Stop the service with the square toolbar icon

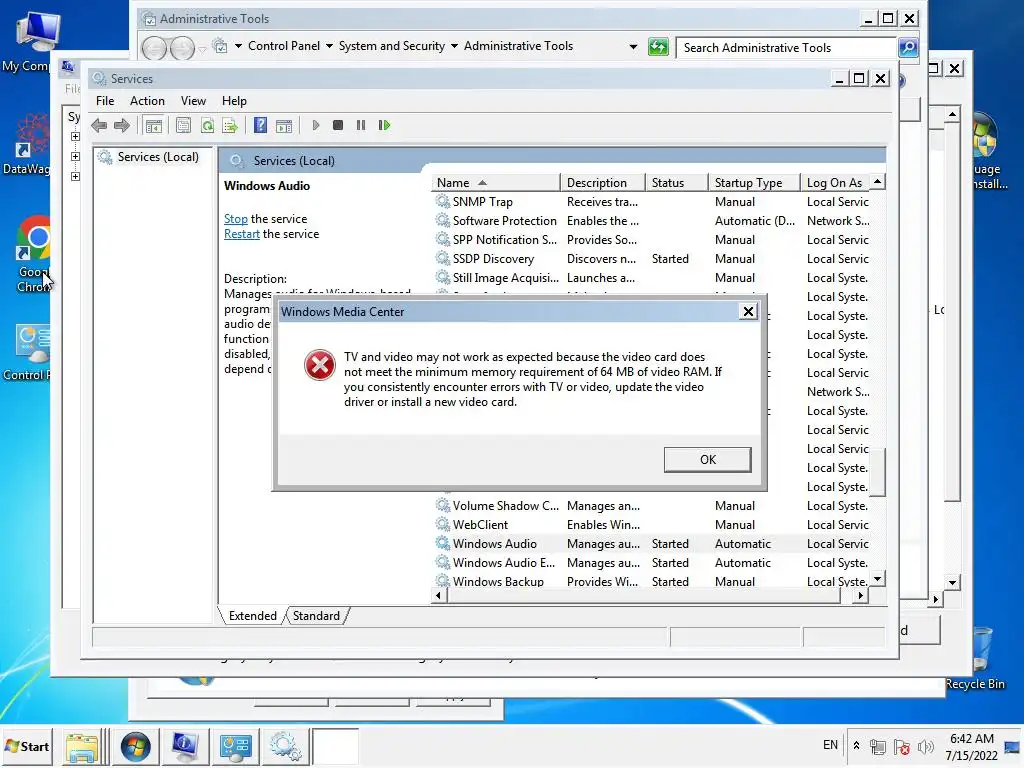(338, 125)
